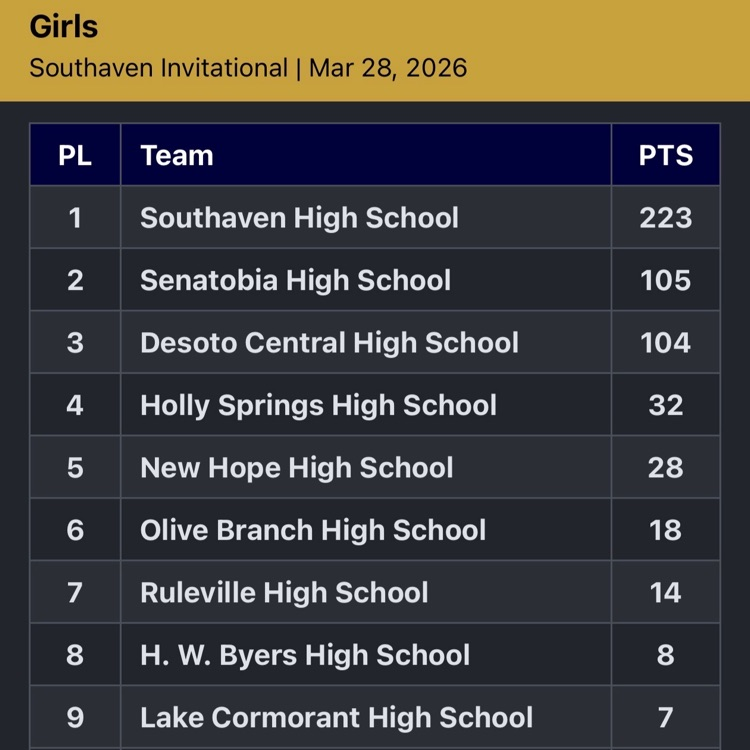The image size is (750, 750).
Task: Click the 223 points value
Action: click(665, 218)
